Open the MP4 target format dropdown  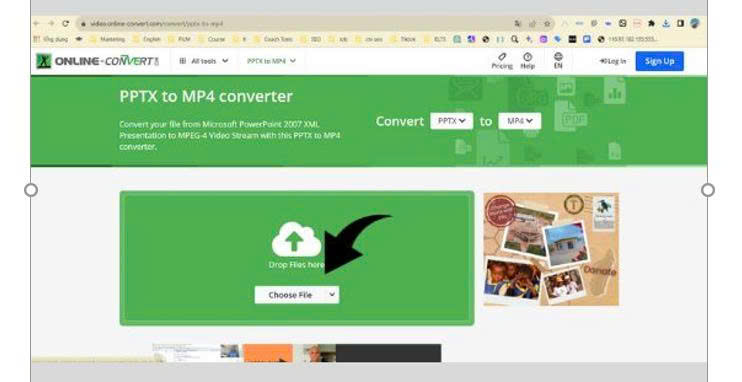(x=520, y=121)
